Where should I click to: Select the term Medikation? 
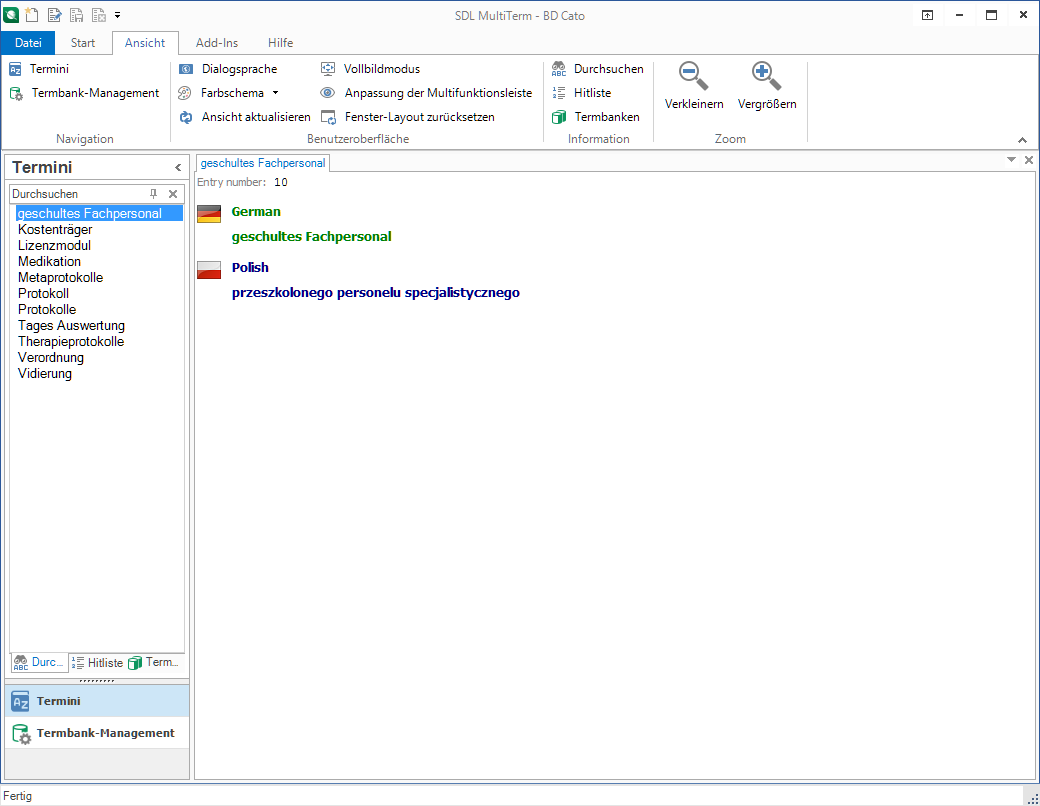pos(49,261)
